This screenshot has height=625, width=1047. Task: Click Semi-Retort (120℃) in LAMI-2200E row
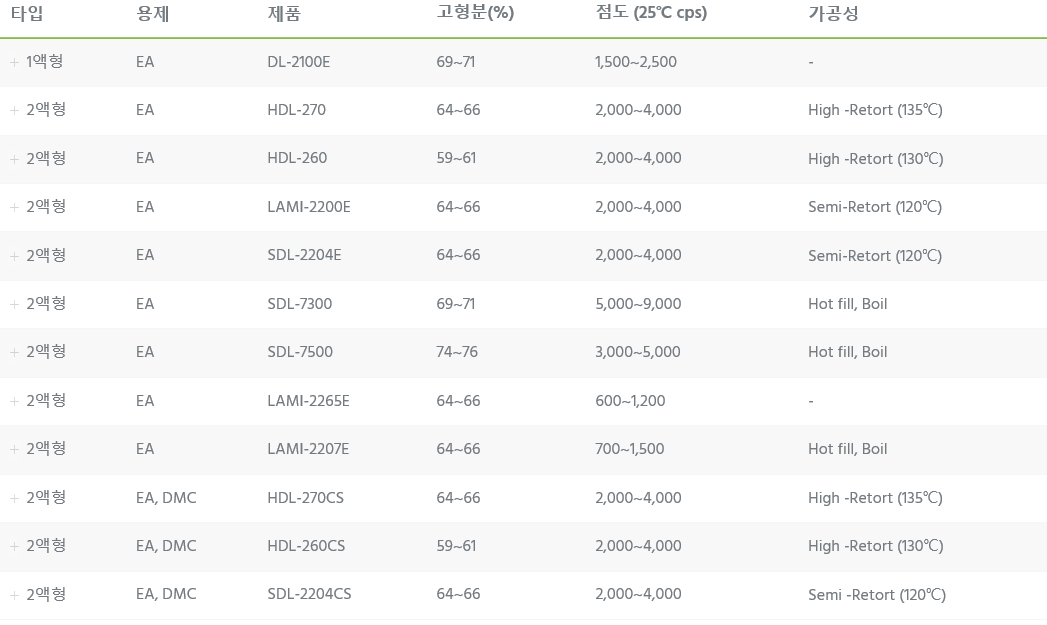click(875, 207)
